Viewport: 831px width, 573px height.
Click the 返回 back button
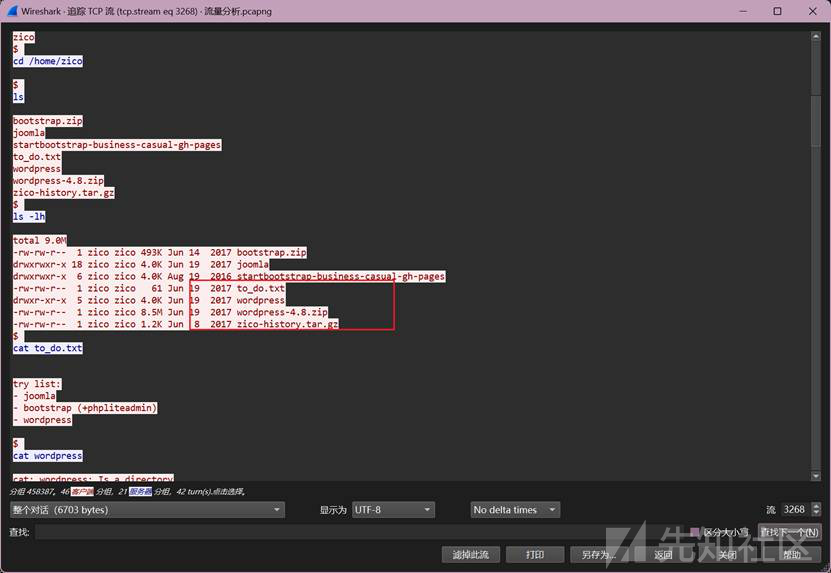coord(663,555)
